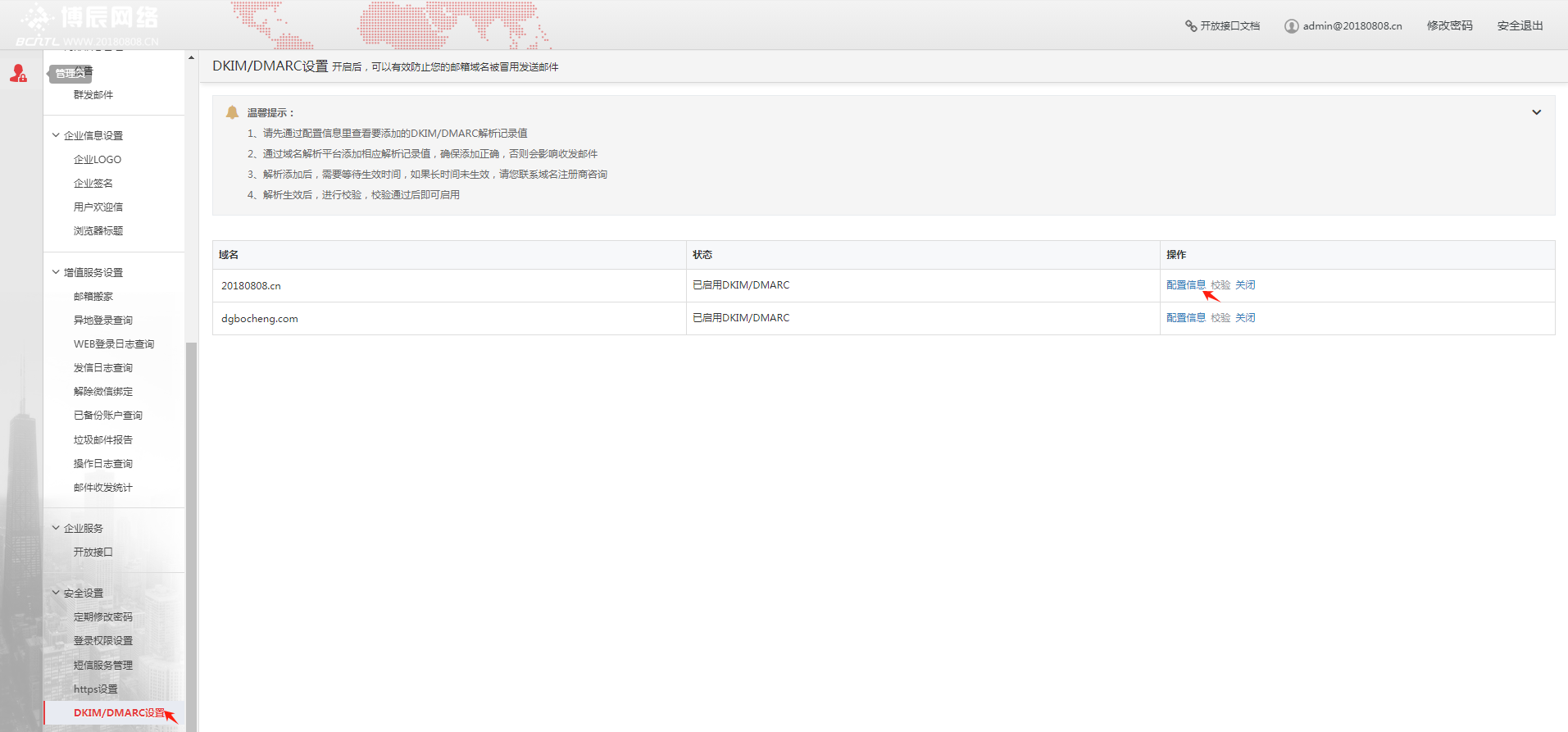Go to 操作日志查询 in the sidebar
This screenshot has width=1568, height=732.
tap(103, 464)
